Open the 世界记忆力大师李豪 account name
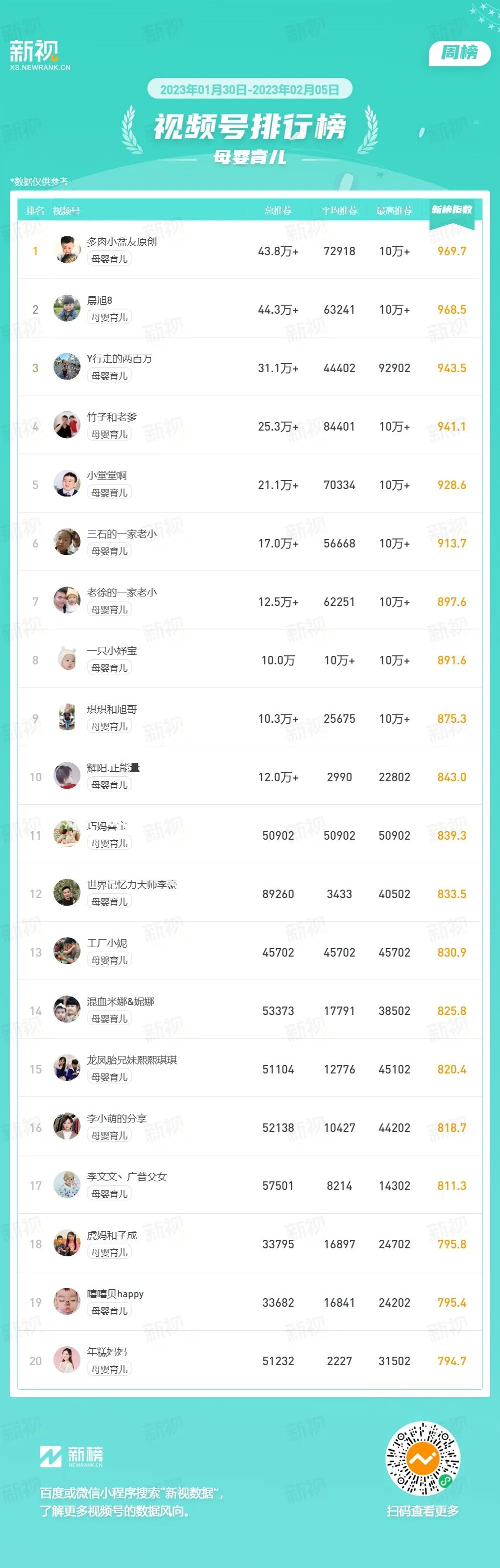The width and height of the screenshot is (500, 1568). tap(132, 885)
